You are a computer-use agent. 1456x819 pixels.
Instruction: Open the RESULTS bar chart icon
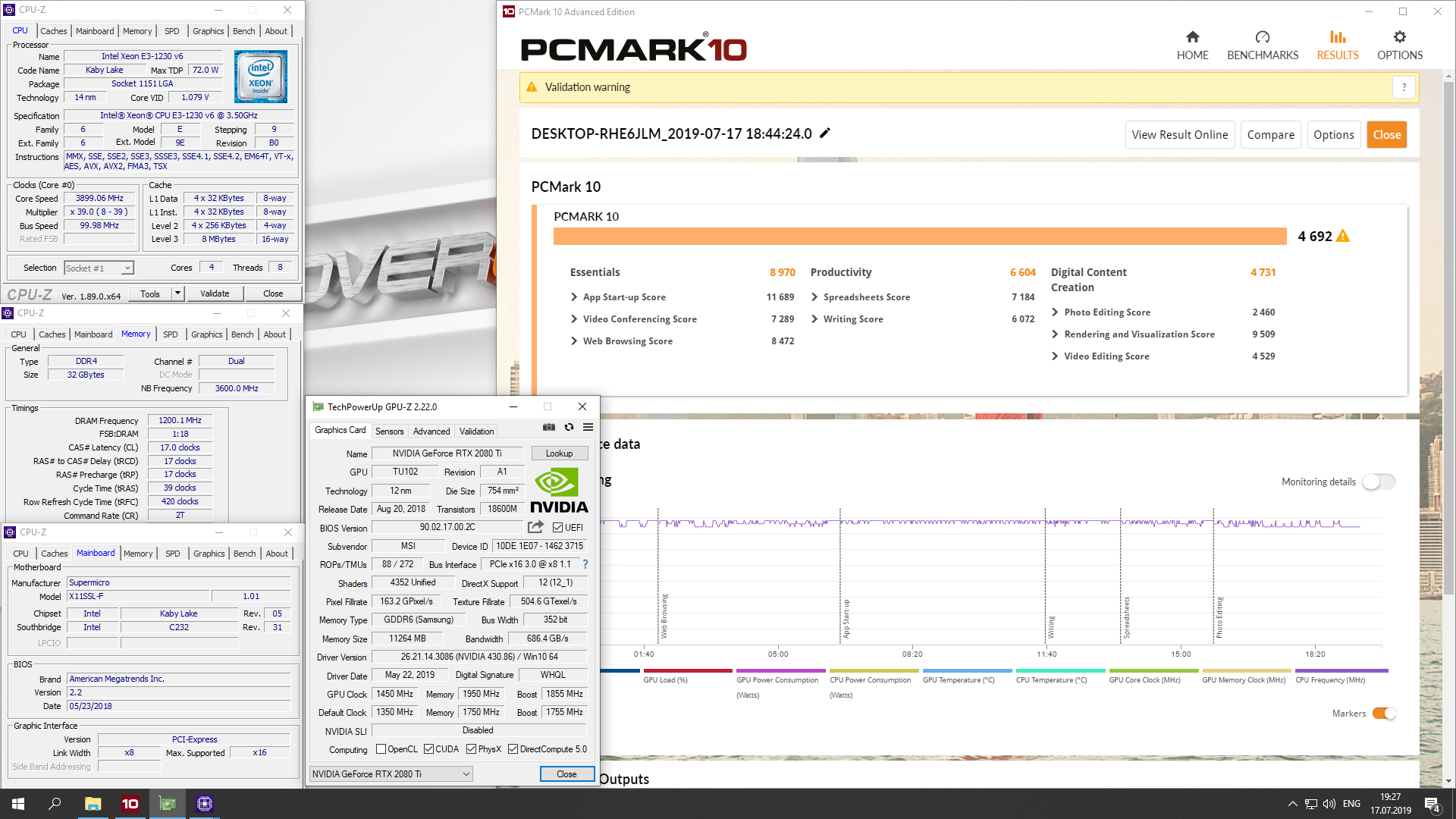coord(1338,37)
